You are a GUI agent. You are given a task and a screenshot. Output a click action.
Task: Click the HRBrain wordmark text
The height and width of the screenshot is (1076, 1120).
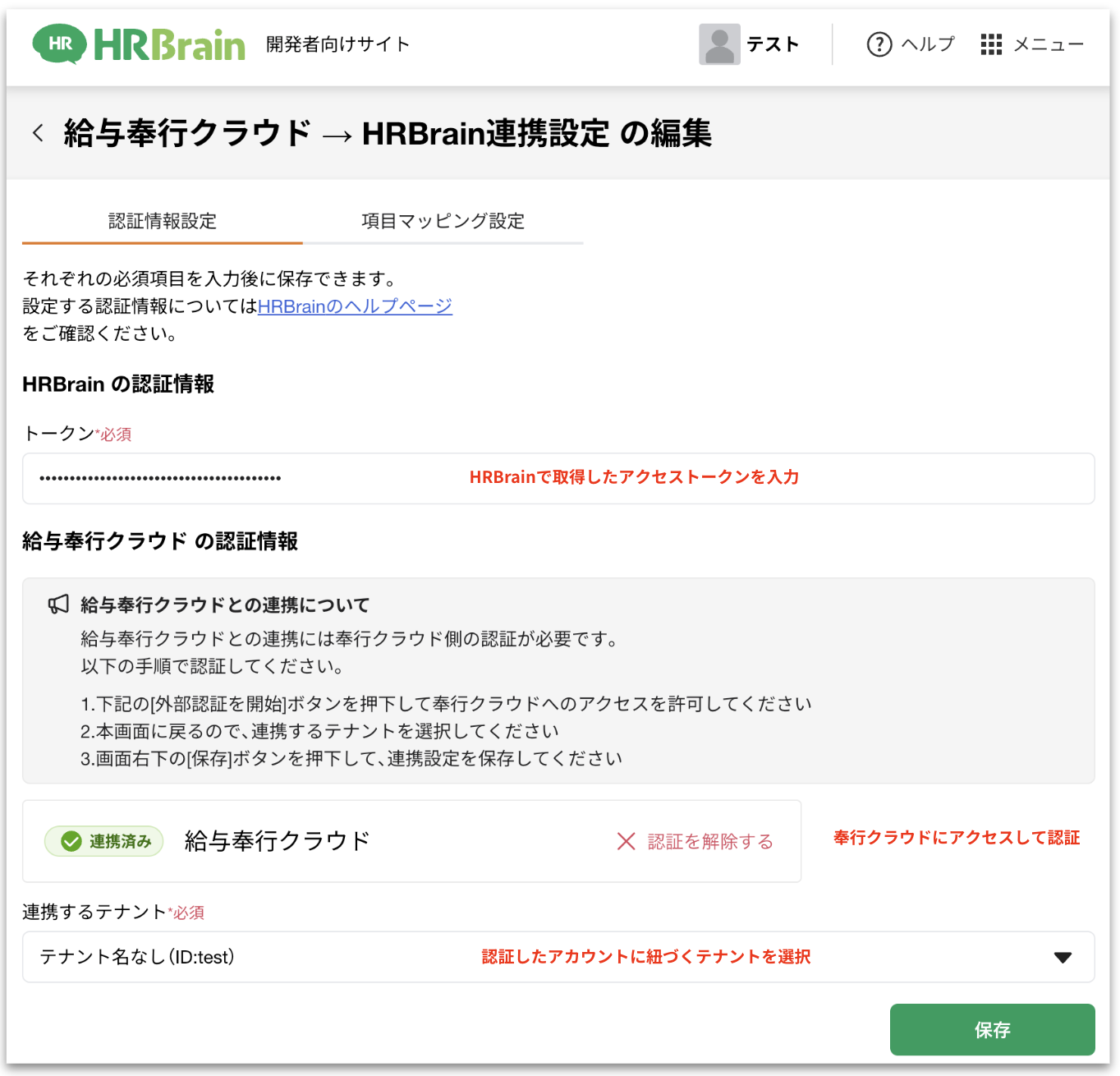[x=169, y=44]
